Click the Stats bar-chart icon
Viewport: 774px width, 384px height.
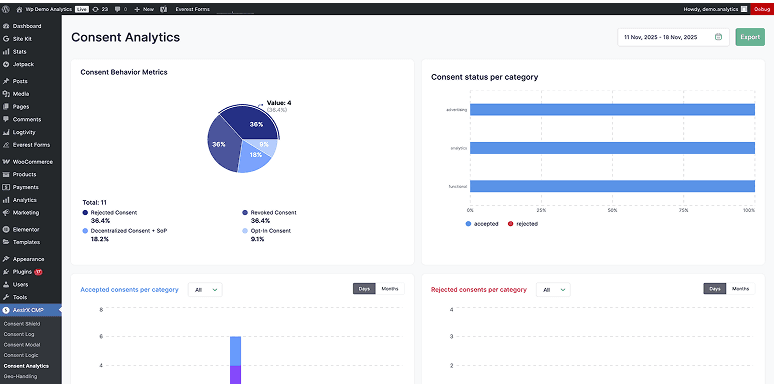(x=6, y=52)
